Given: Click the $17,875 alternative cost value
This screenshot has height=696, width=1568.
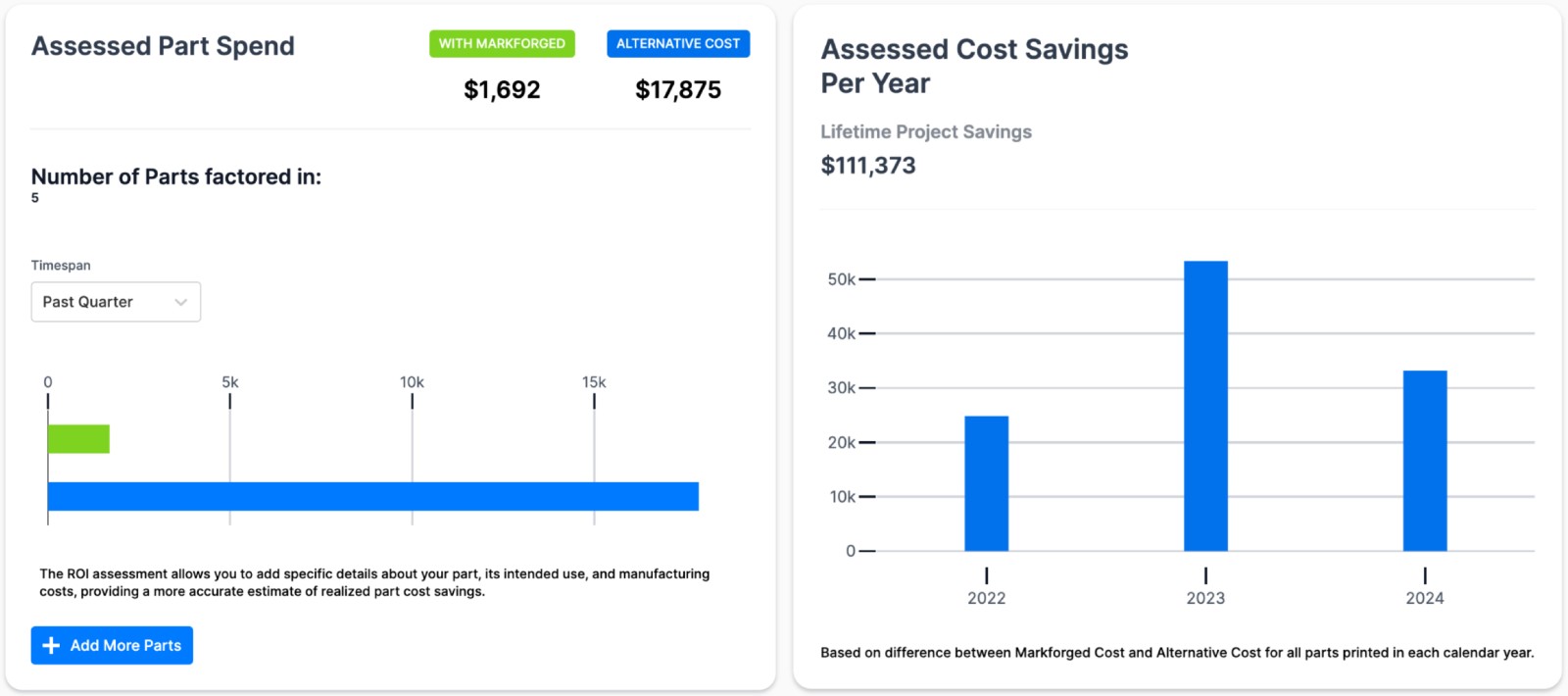Looking at the screenshot, I should (678, 90).
